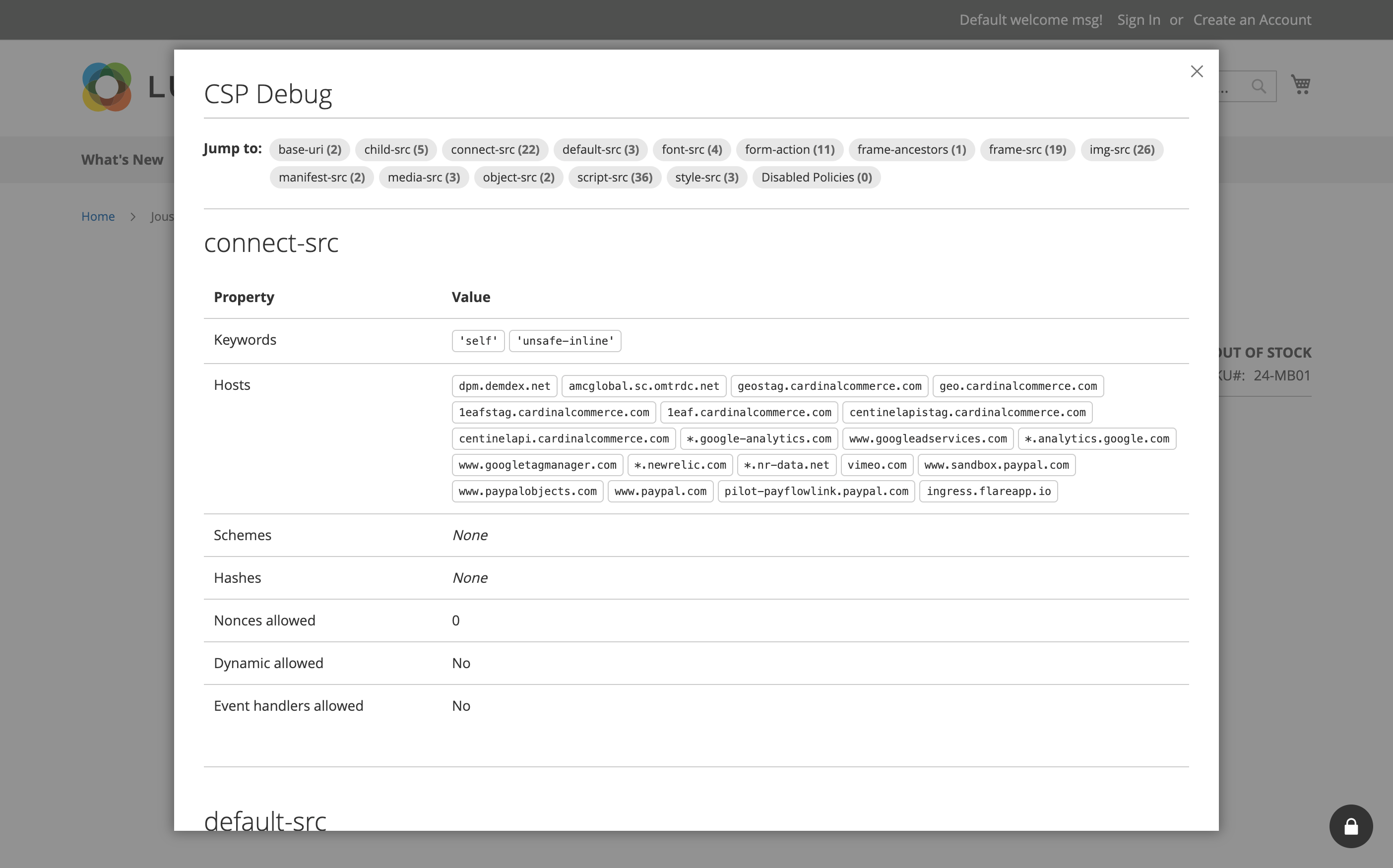Select *.newrelic.com host tag
1393x868 pixels.
click(680, 465)
